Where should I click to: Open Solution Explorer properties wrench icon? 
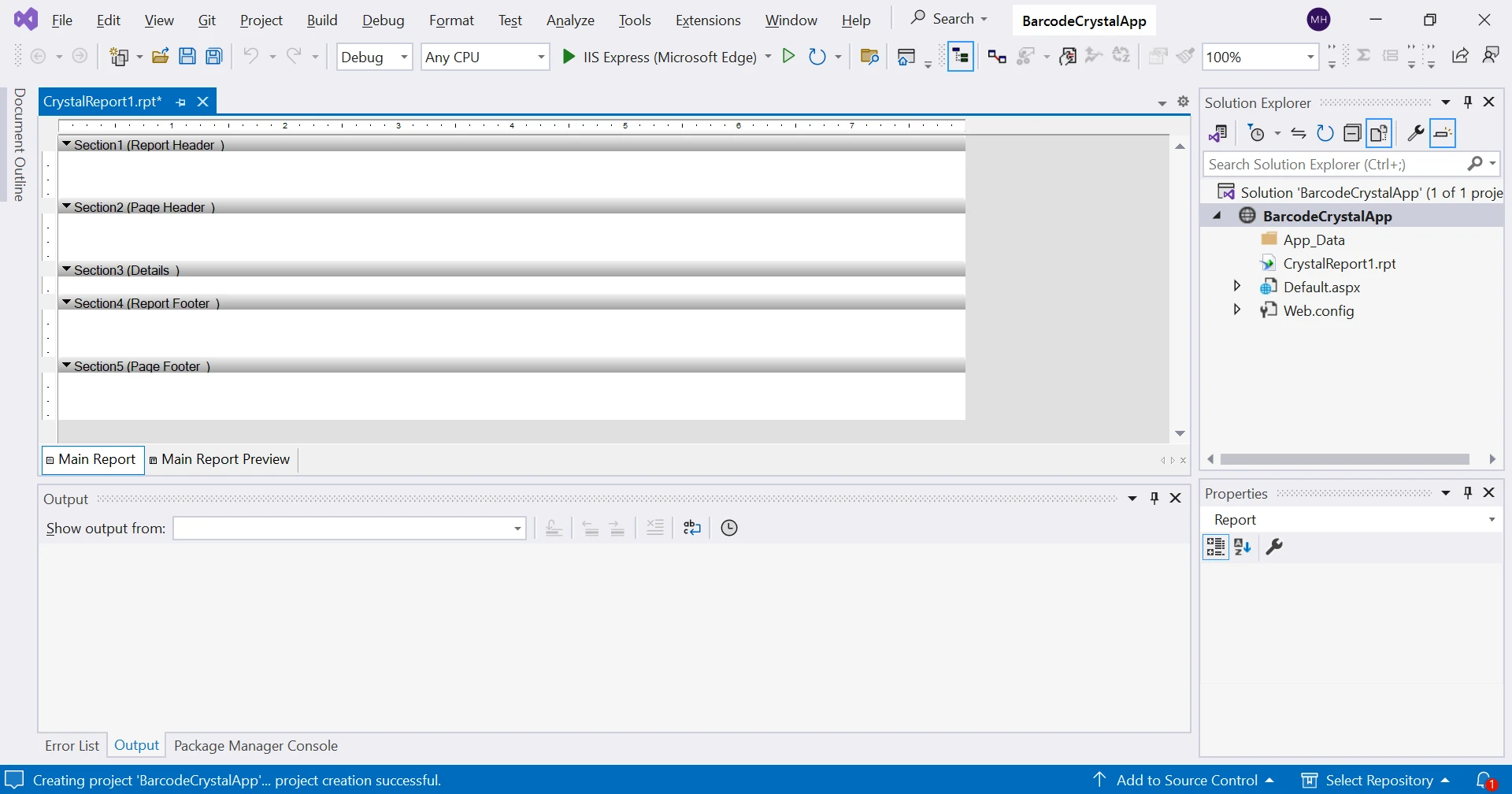[x=1415, y=133]
